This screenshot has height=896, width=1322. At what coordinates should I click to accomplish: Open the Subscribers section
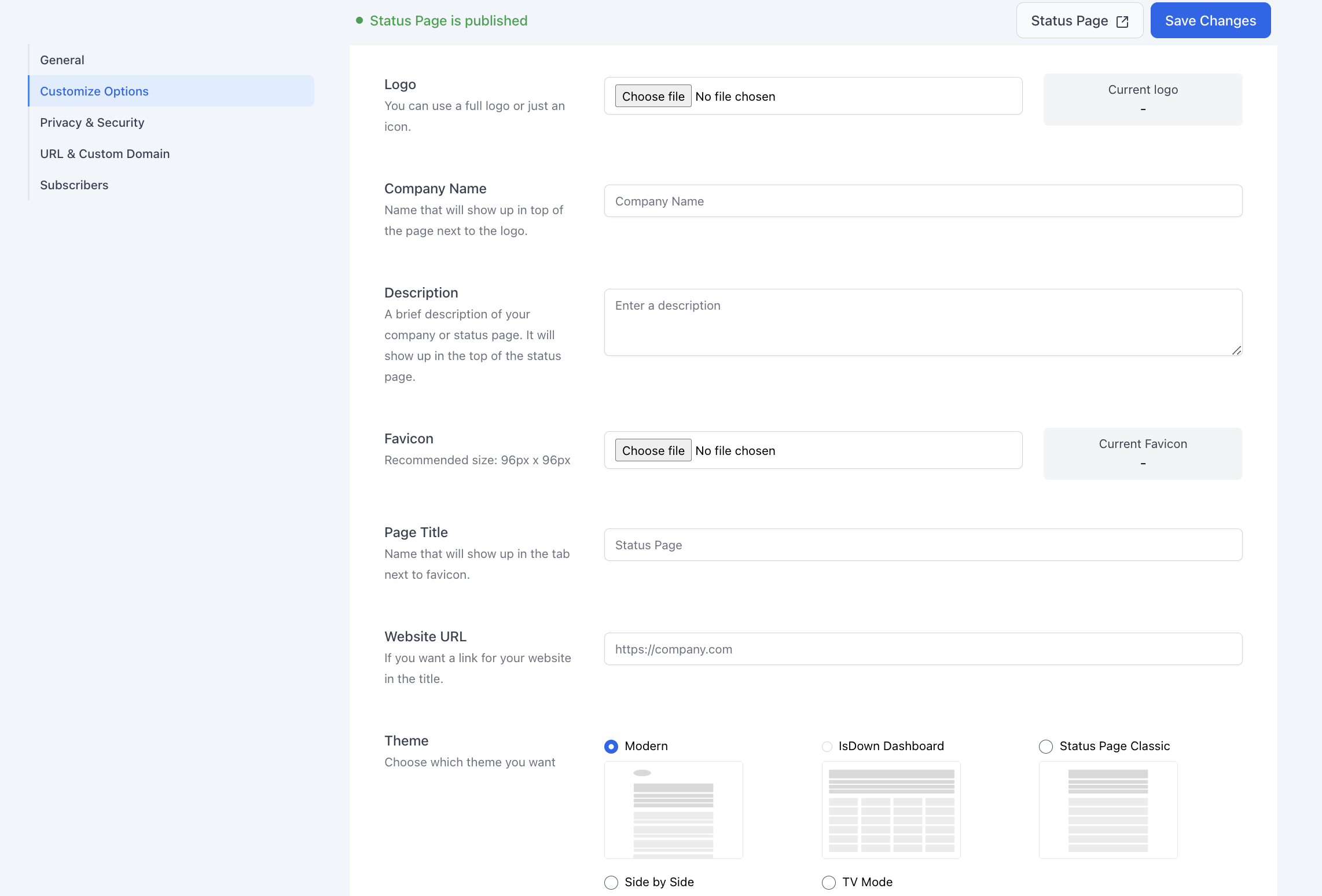(74, 185)
